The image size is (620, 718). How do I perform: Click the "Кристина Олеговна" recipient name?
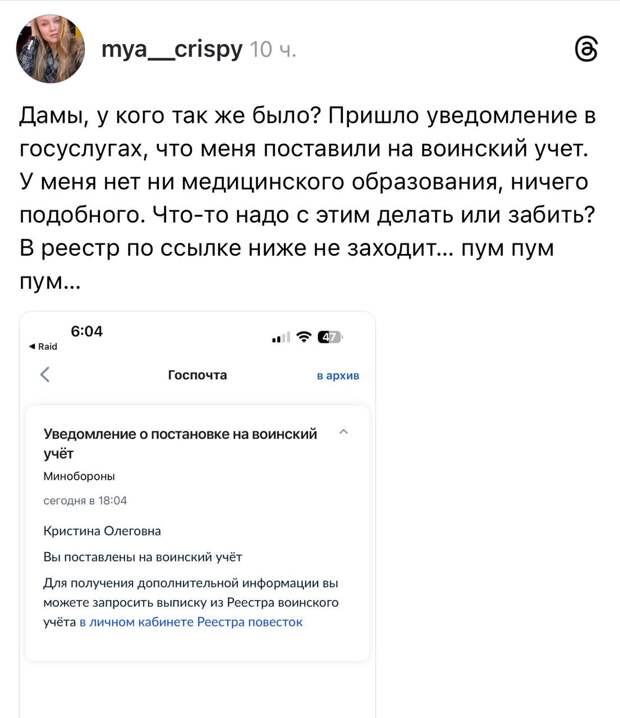102,531
